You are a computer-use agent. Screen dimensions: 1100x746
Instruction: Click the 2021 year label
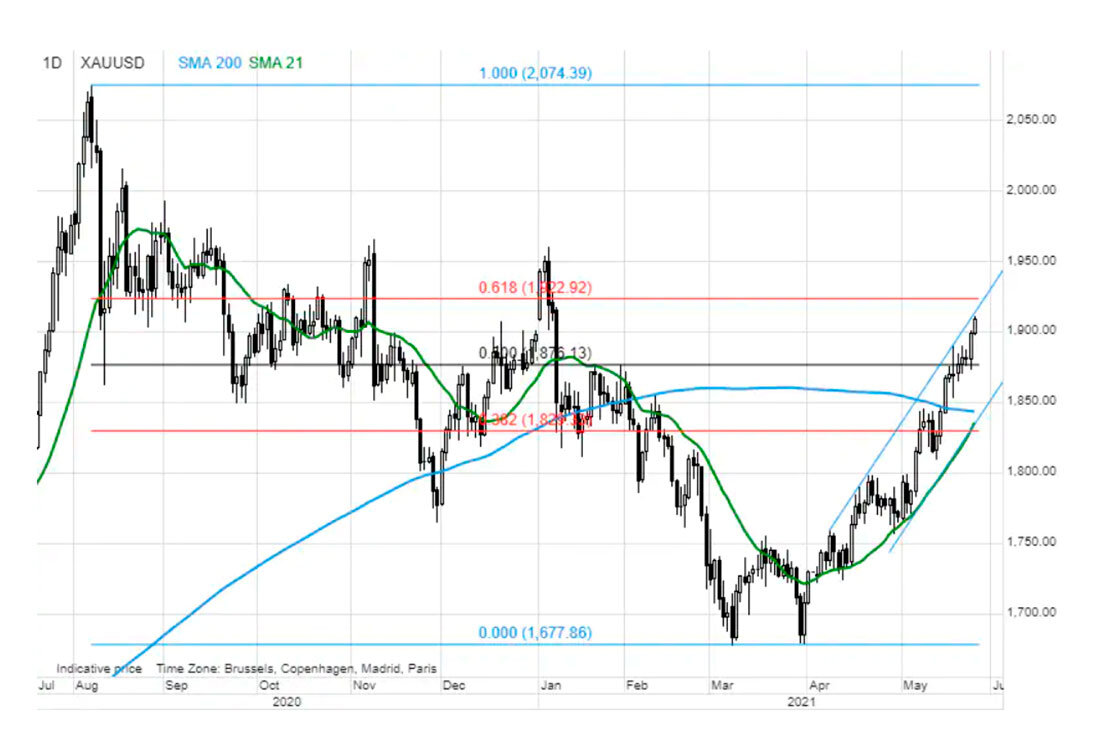801,702
